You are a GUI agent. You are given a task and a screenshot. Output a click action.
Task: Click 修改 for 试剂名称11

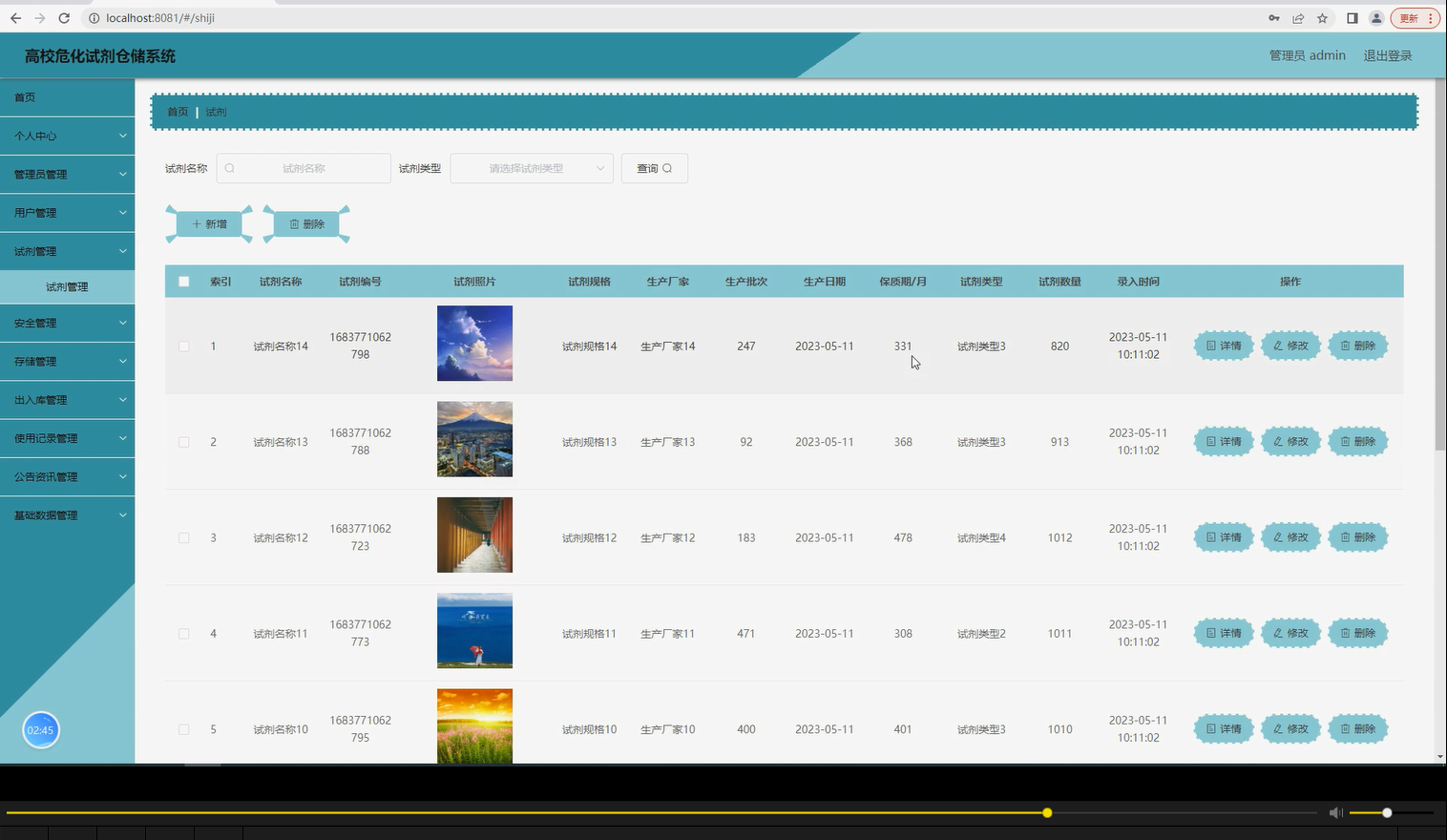click(x=1290, y=633)
